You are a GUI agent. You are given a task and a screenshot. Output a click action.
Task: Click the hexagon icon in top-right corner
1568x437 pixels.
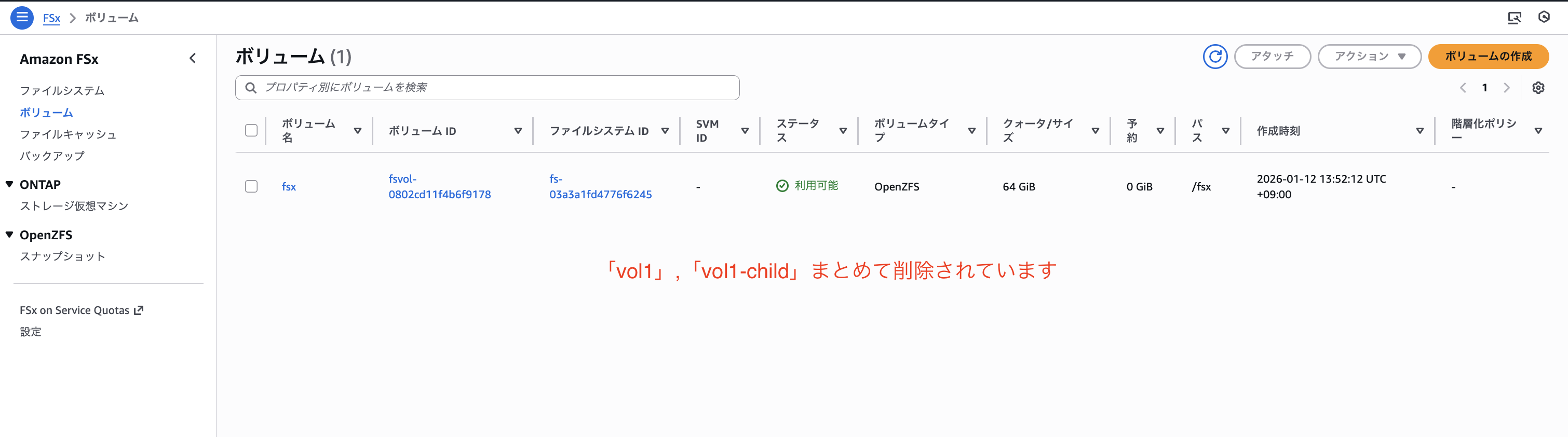point(1544,18)
